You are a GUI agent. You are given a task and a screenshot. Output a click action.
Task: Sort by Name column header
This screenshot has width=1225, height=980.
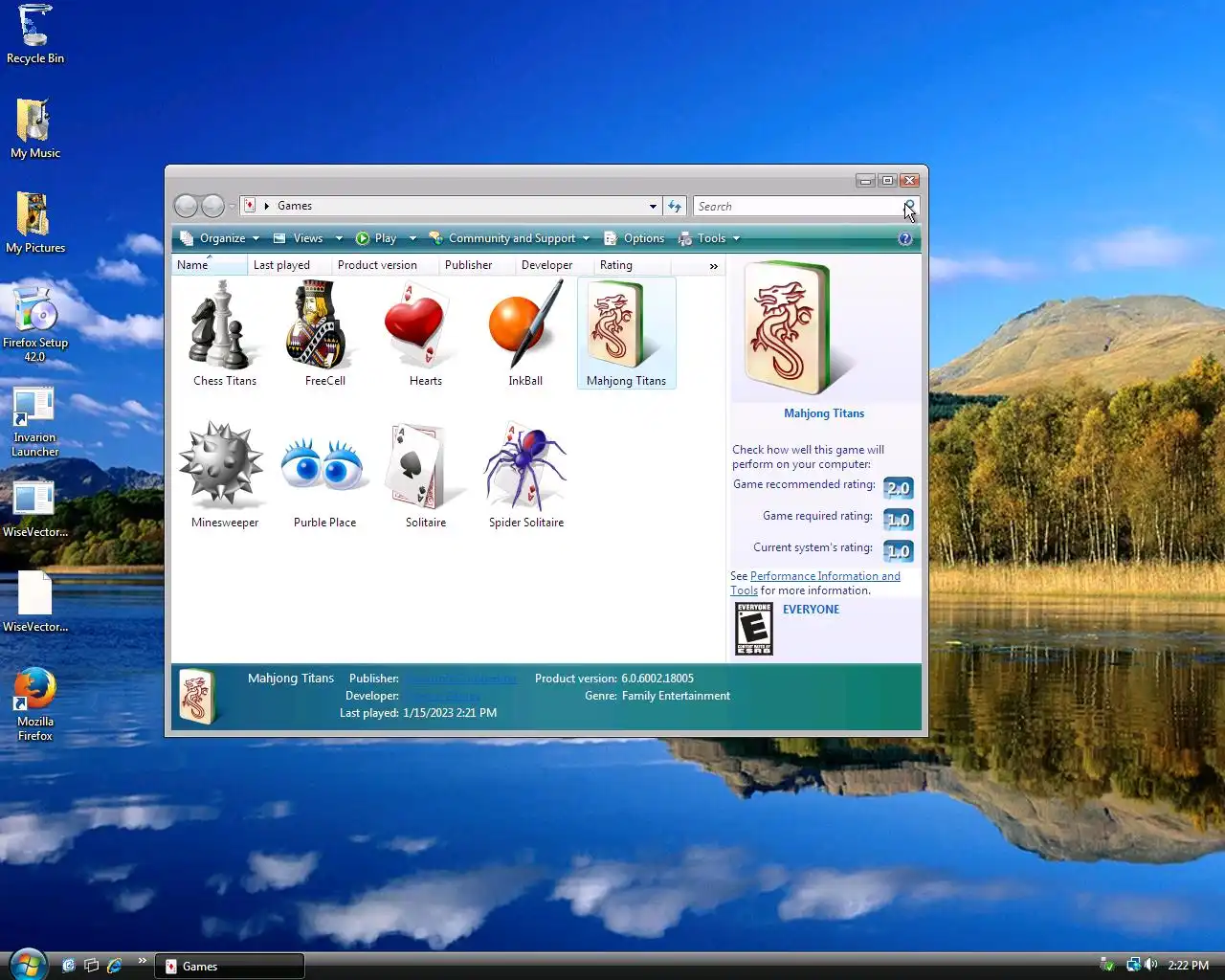coord(209,265)
